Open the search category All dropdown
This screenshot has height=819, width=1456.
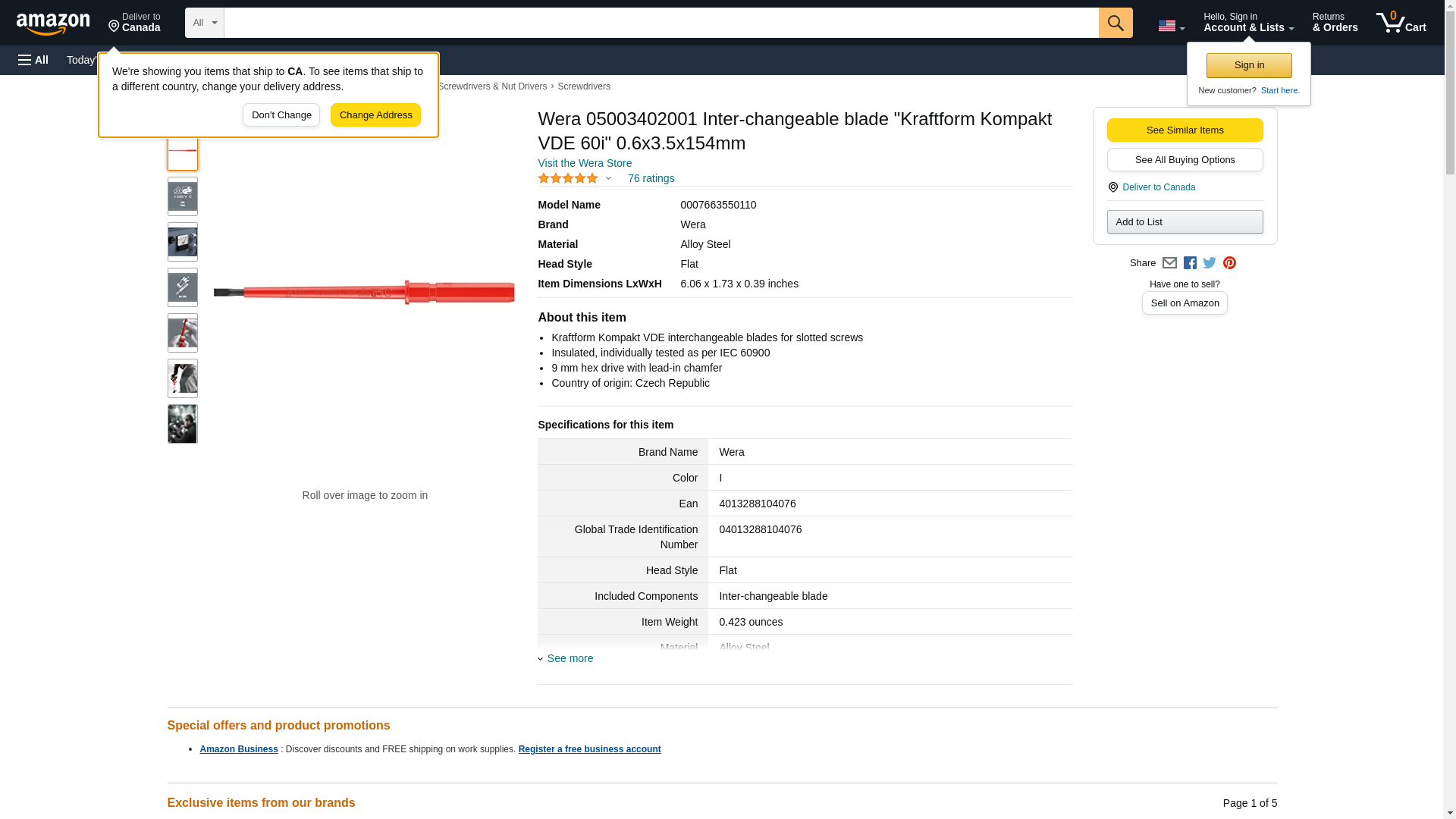click(x=204, y=23)
